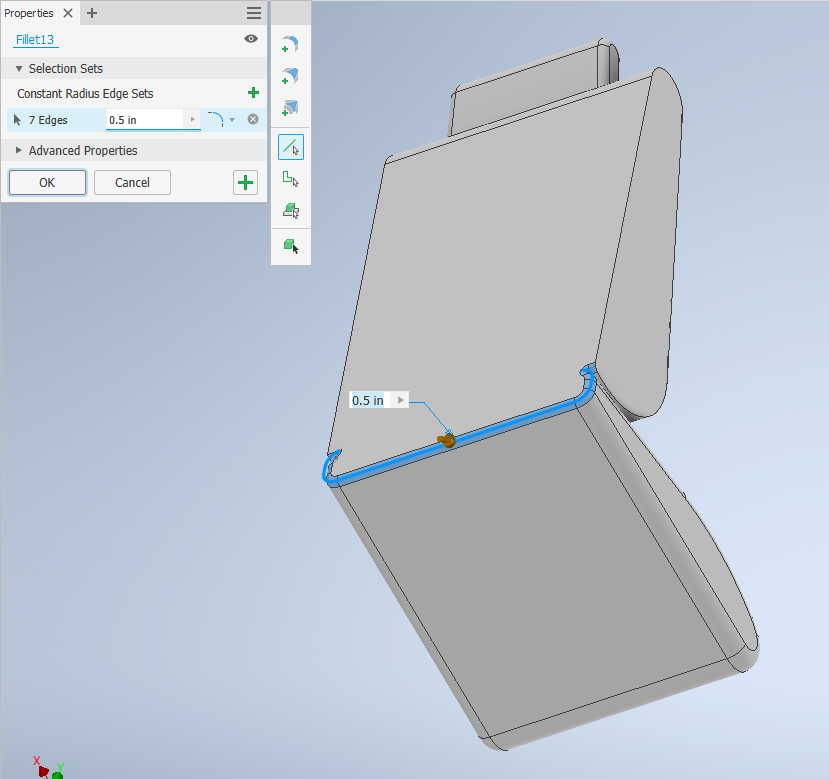The width and height of the screenshot is (829, 779).
Task: Edit the 0.5 in radius field in panel
Action: pos(145,120)
